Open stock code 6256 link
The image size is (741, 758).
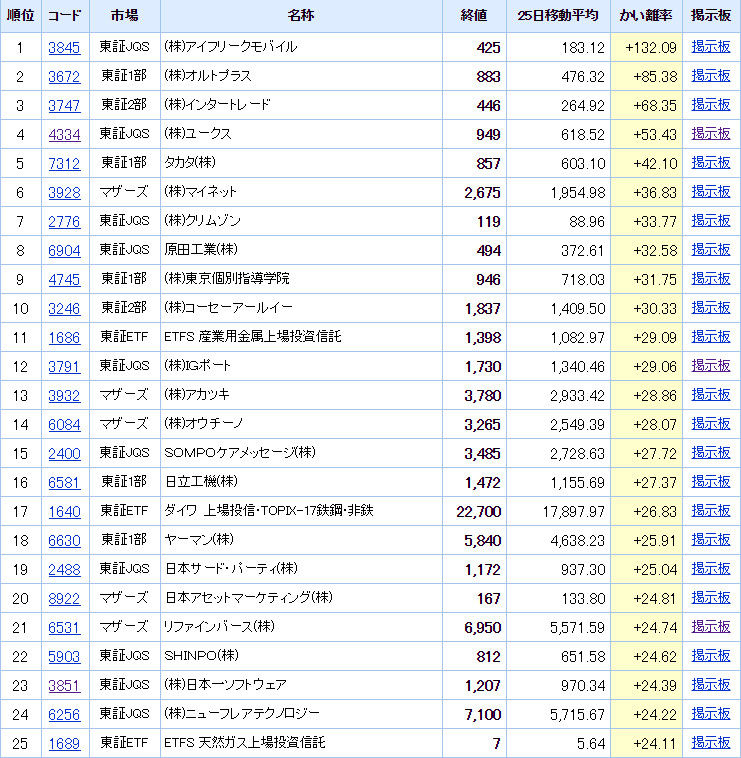tap(64, 714)
